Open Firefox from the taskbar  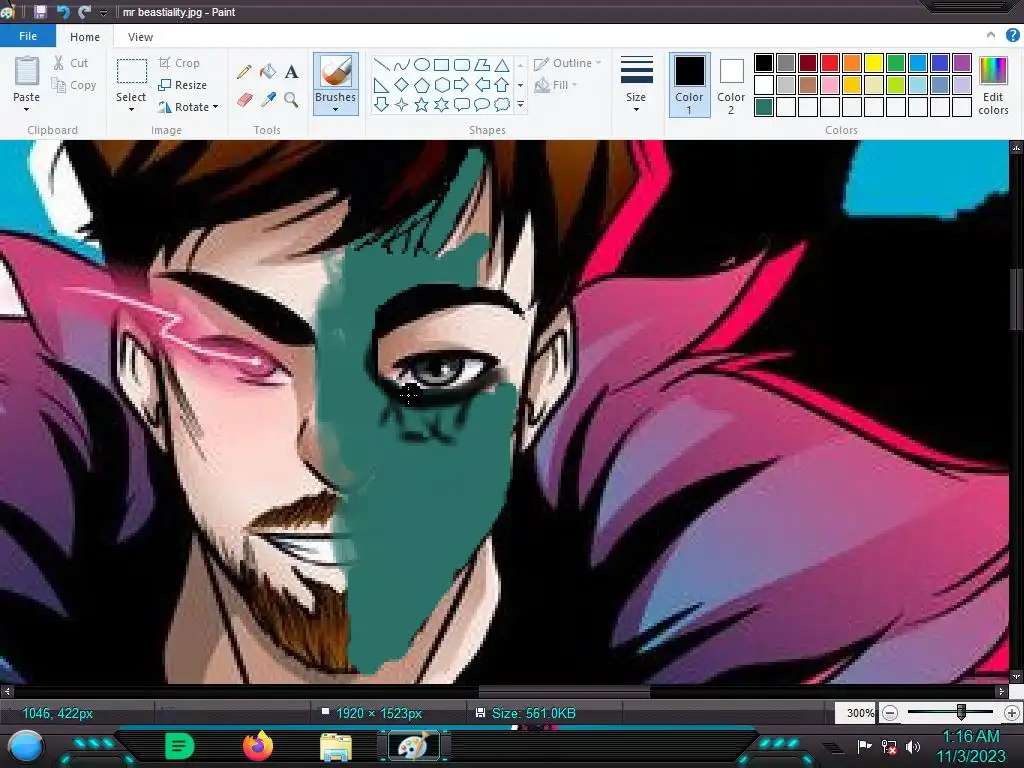point(257,746)
